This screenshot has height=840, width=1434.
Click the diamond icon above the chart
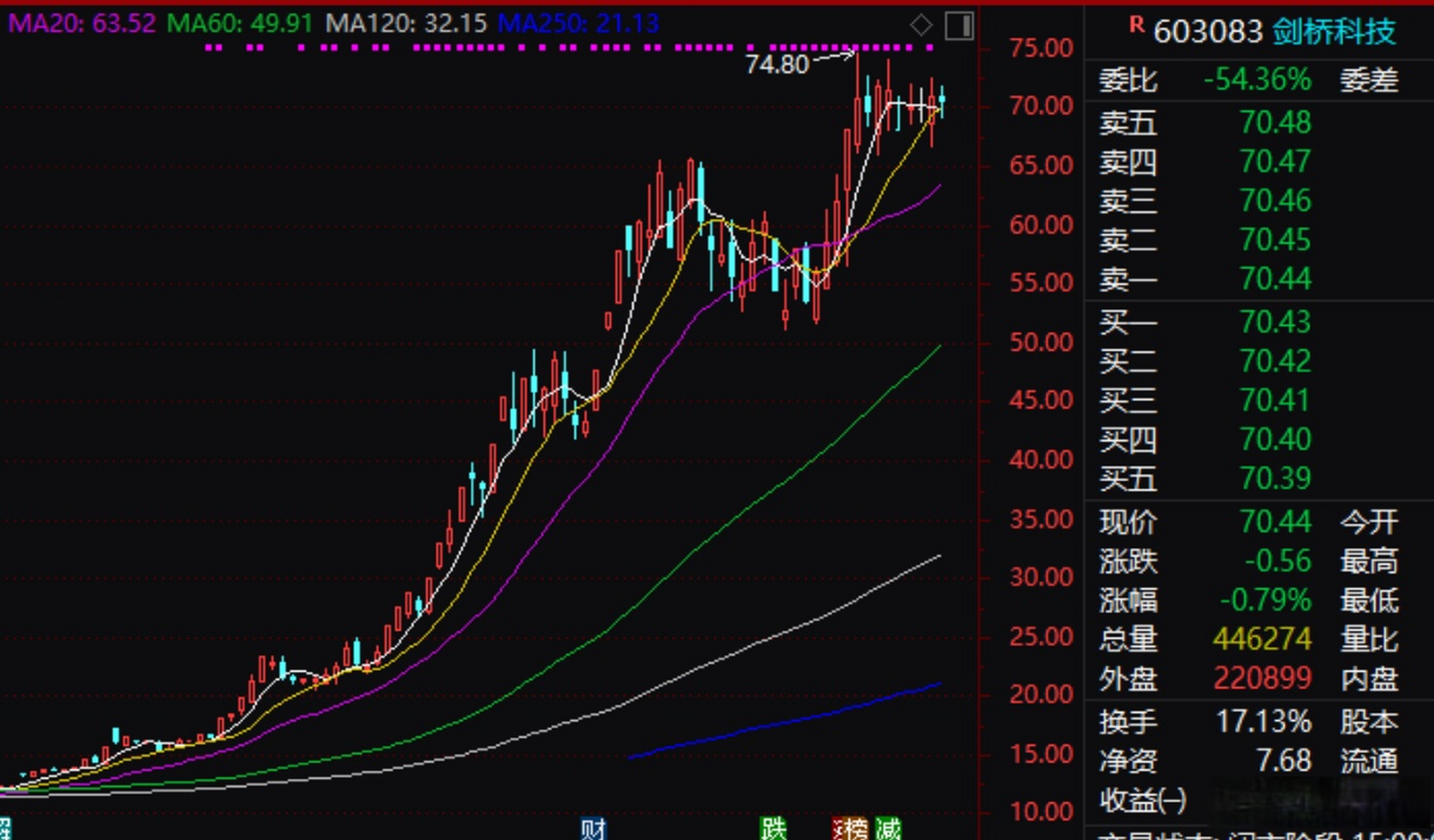[921, 26]
